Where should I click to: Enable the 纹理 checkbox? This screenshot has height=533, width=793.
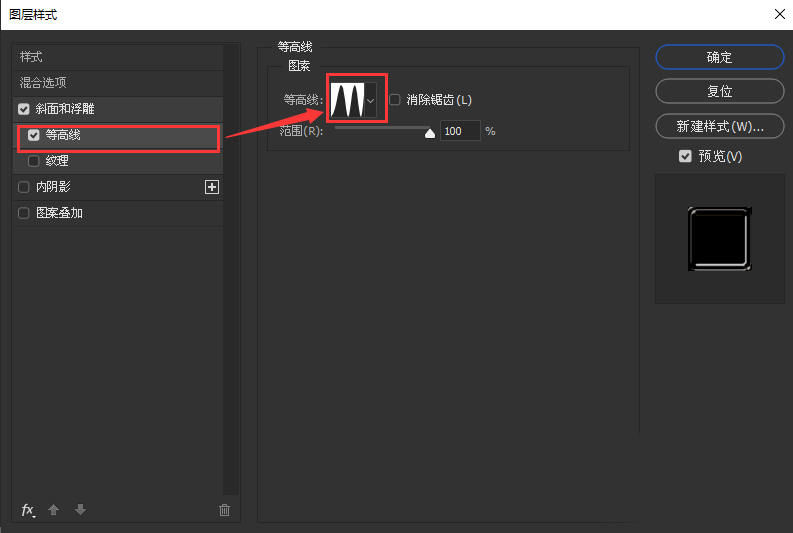(x=34, y=161)
